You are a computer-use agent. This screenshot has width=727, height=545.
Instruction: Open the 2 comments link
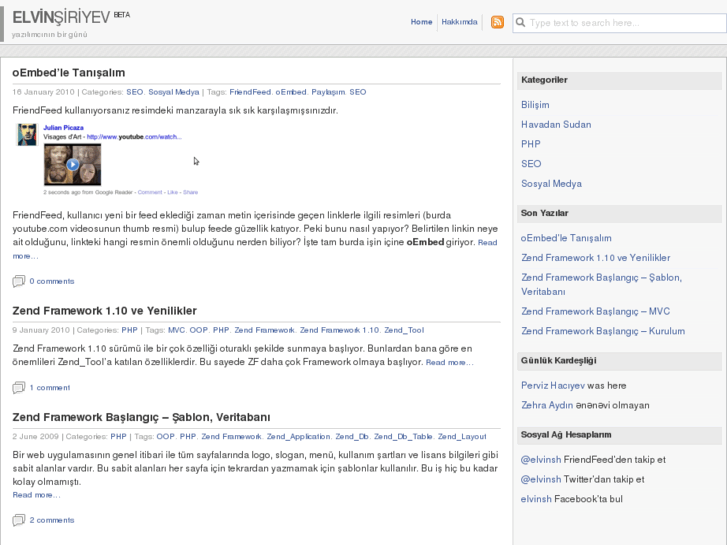tap(52, 520)
